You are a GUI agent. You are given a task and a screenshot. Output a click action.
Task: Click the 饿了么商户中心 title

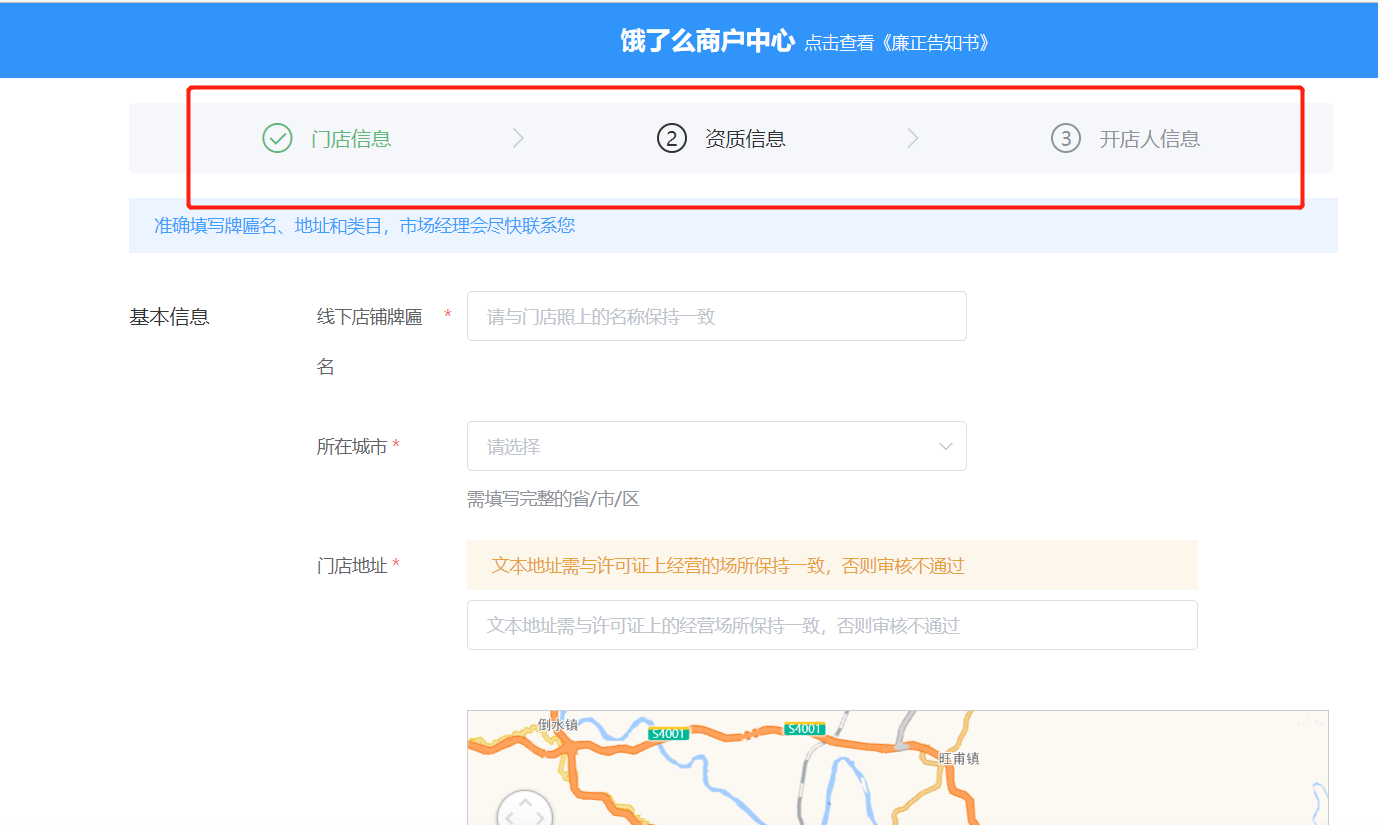707,41
